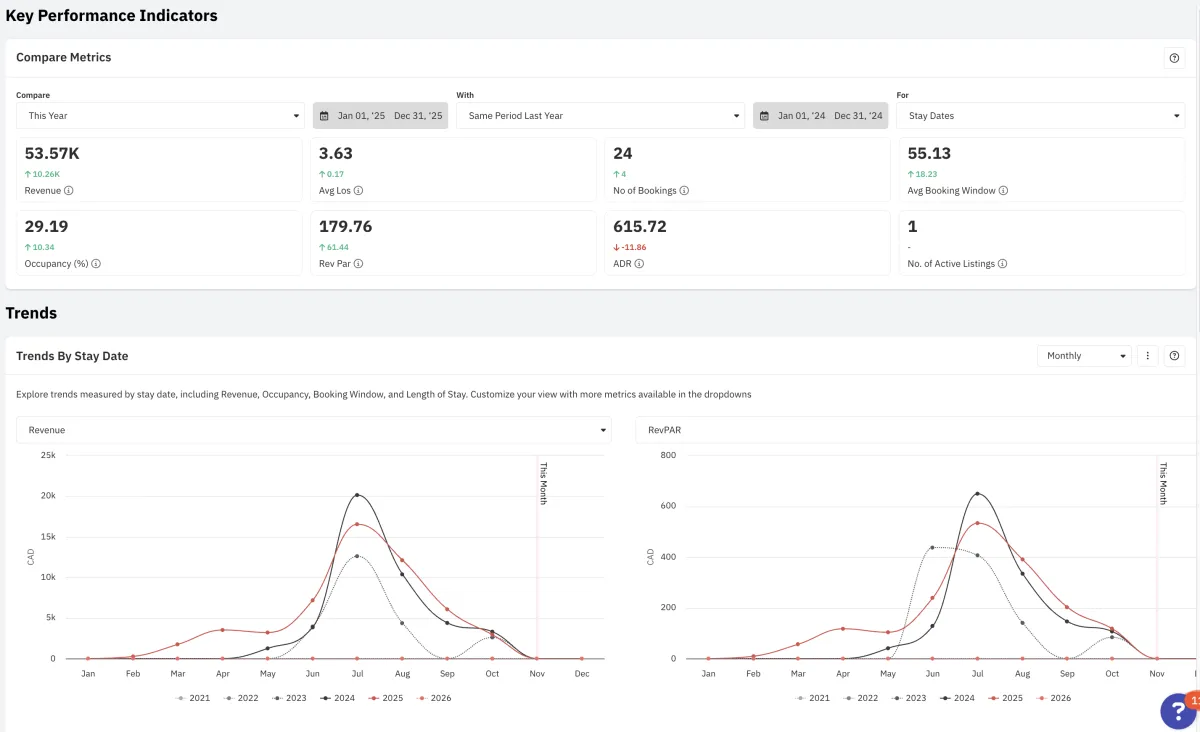
Task: Open three-dot menu in Trends panel
Action: (x=1148, y=356)
